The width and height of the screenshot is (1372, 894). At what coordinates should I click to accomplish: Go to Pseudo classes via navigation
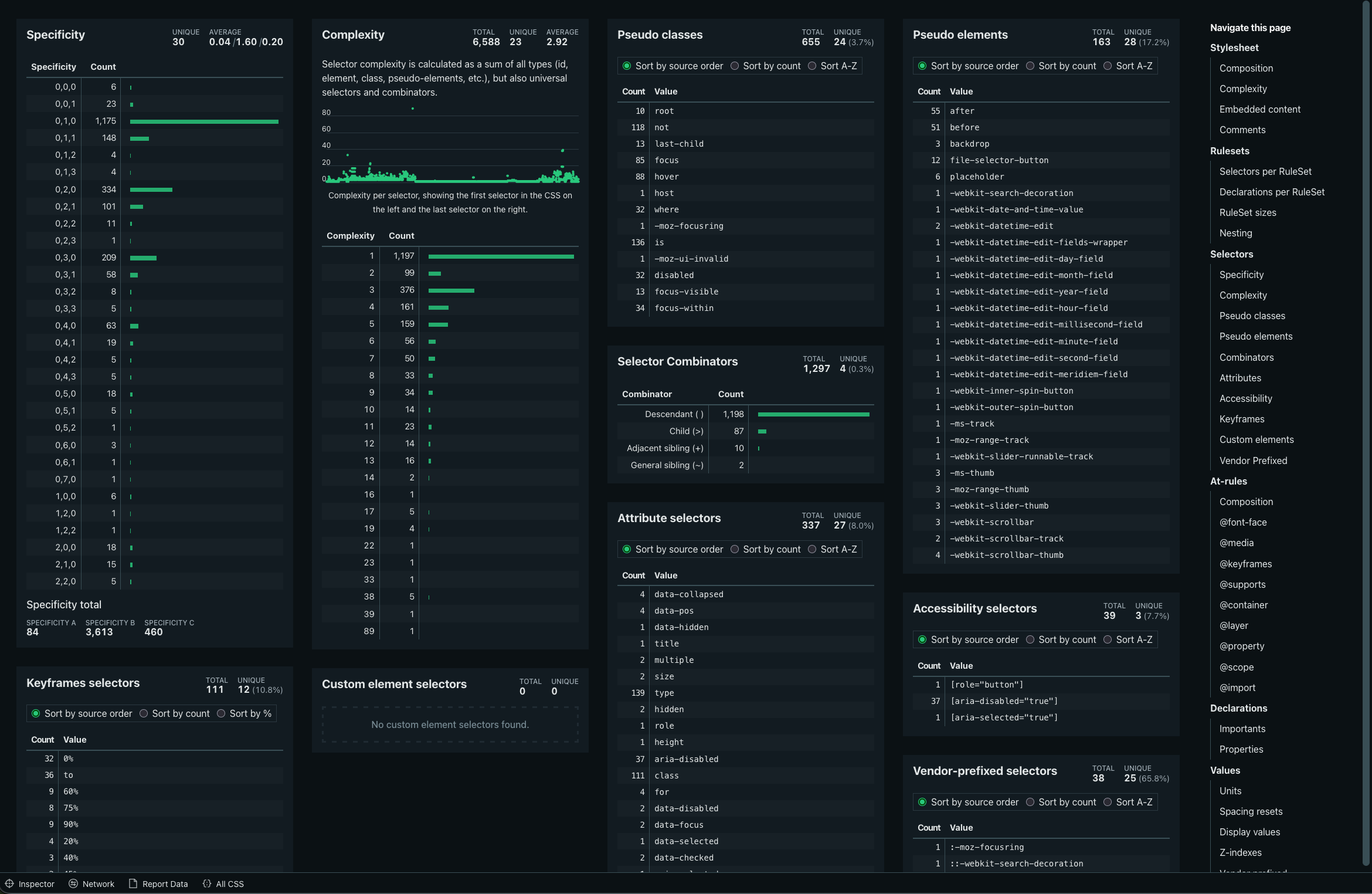click(1252, 316)
